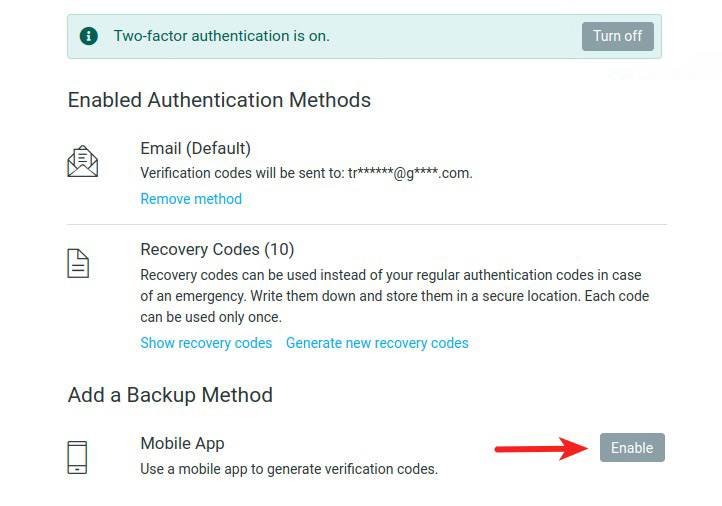Generate new recovery codes
Image resolution: width=722 pixels, height=506 pixels.
point(377,343)
